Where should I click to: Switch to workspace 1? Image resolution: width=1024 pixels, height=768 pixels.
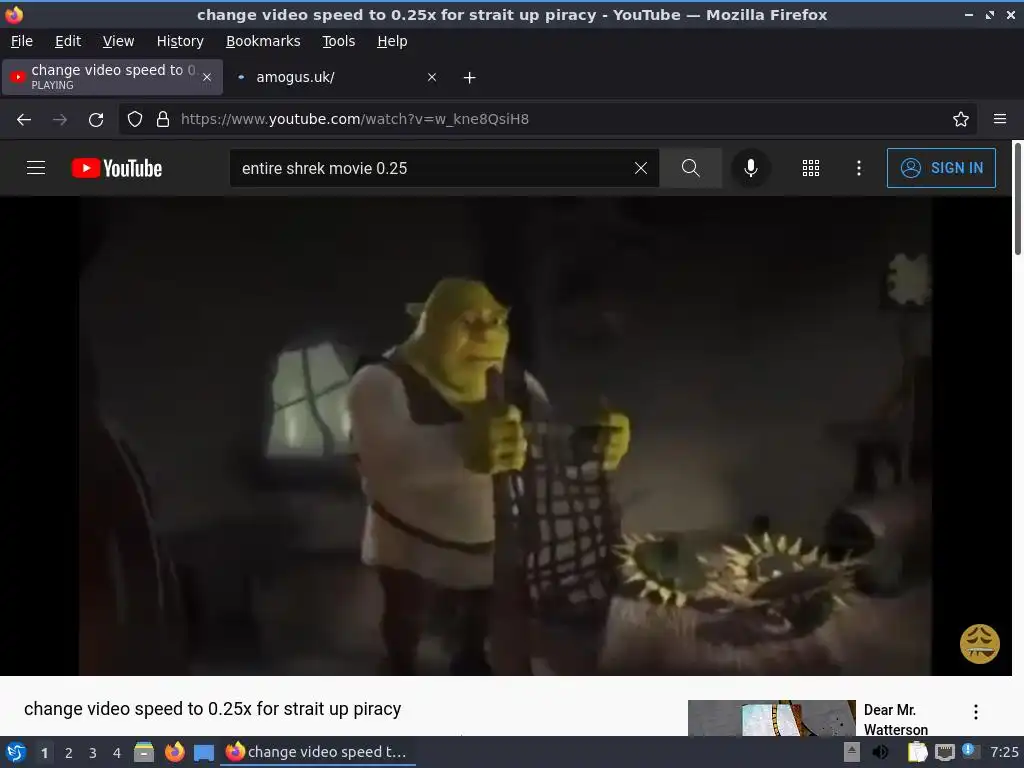point(44,753)
